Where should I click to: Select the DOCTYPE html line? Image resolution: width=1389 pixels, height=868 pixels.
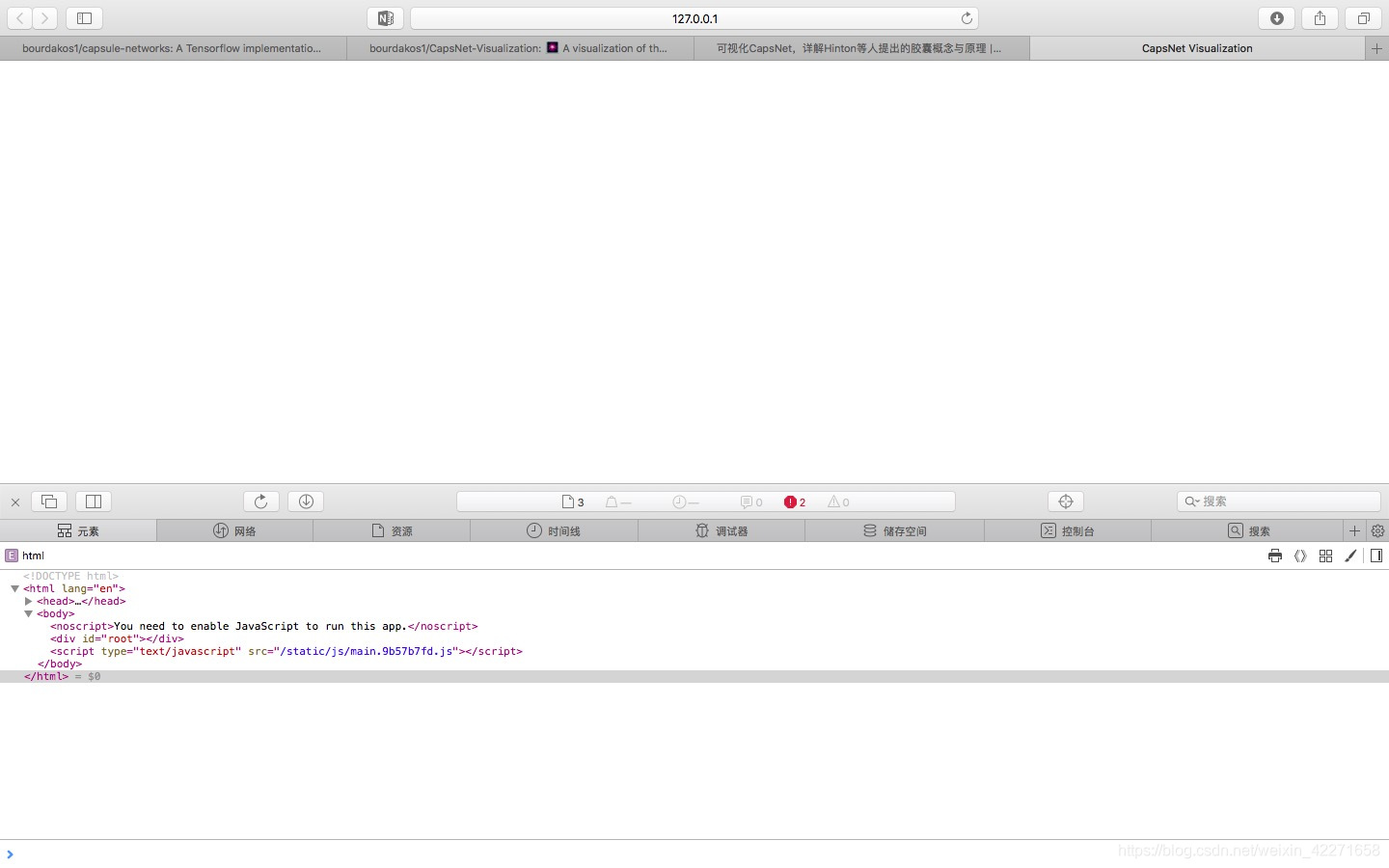pos(70,576)
